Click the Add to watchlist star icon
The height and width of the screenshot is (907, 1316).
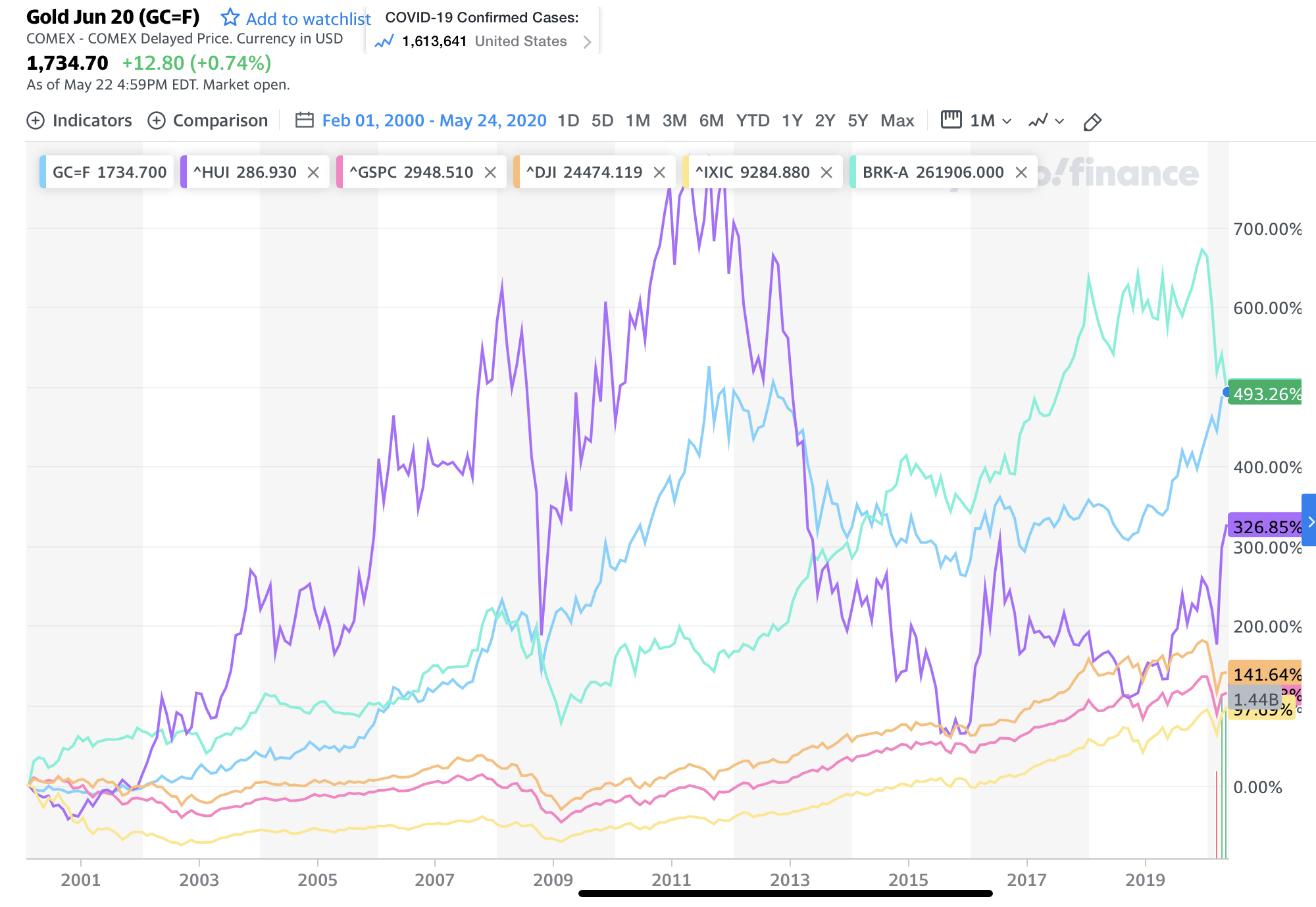point(230,17)
